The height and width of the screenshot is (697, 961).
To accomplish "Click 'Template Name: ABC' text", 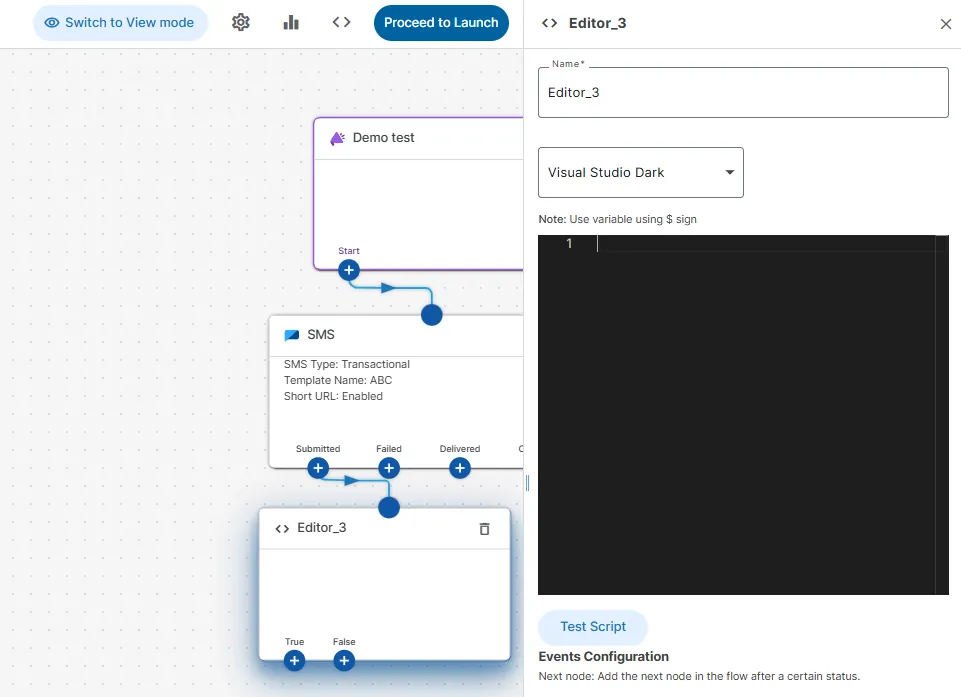I will [x=338, y=380].
